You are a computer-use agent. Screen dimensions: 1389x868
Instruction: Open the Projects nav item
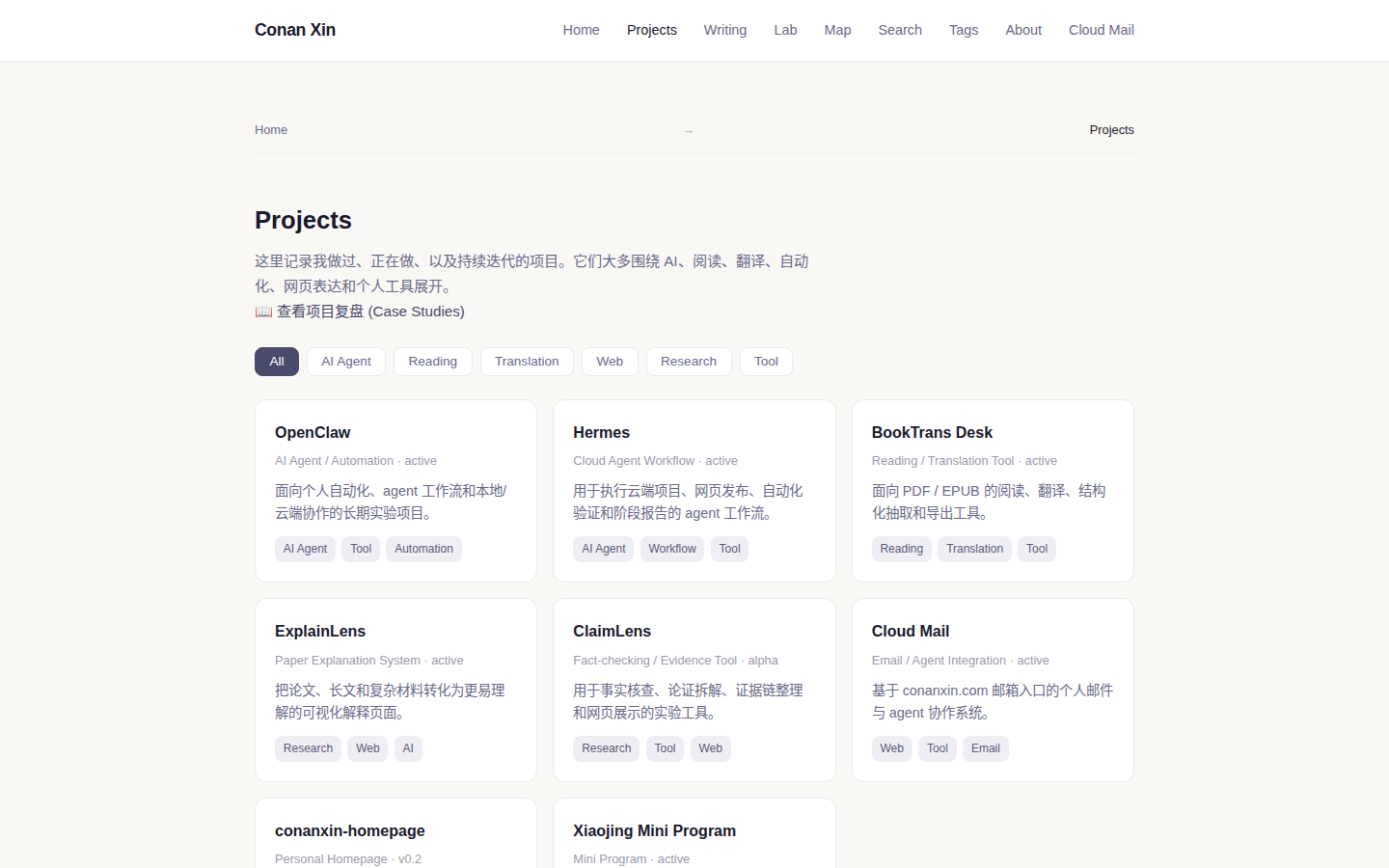click(x=652, y=30)
